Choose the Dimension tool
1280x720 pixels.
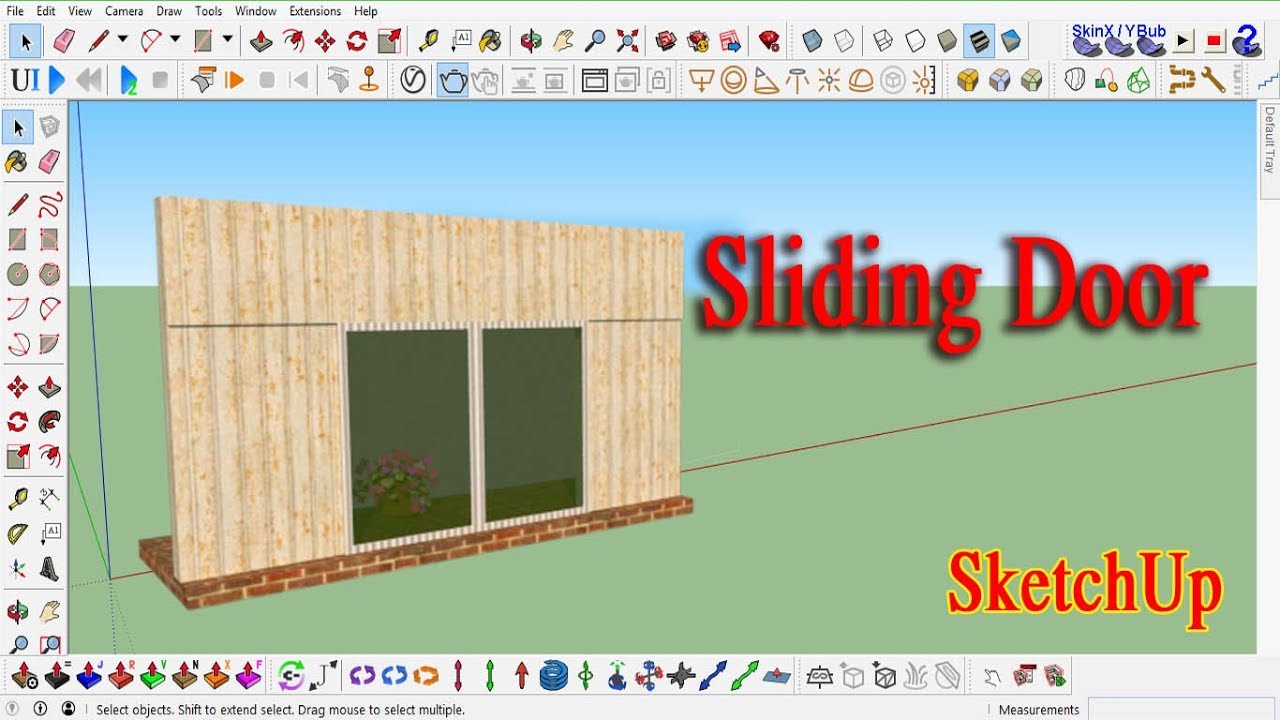pyautogui.click(x=49, y=496)
